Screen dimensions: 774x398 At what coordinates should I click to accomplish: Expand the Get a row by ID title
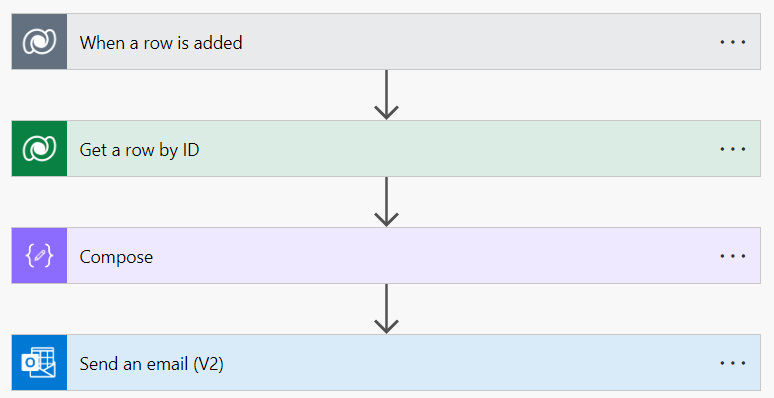pos(139,150)
